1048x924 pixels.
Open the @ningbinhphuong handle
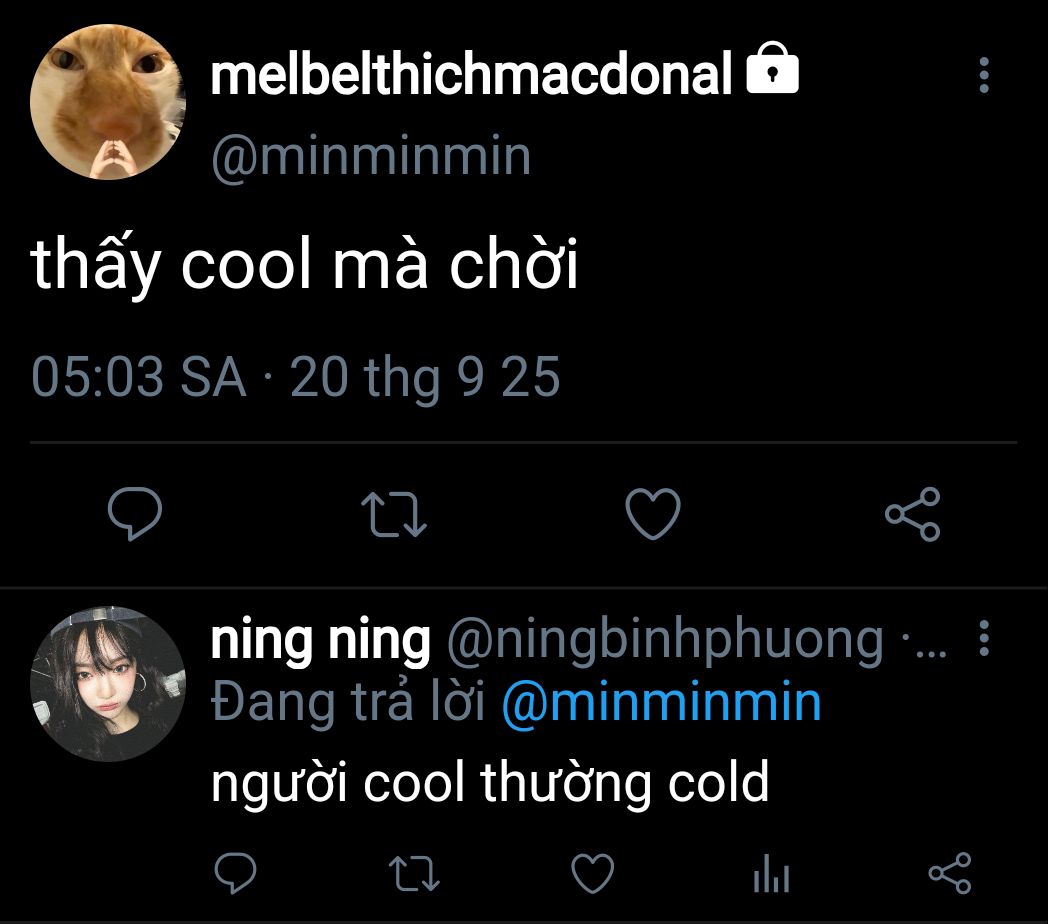(x=664, y=640)
